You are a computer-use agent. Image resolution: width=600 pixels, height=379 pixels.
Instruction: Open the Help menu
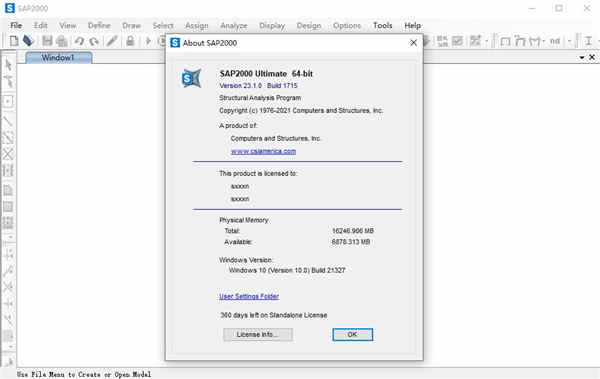click(412, 25)
